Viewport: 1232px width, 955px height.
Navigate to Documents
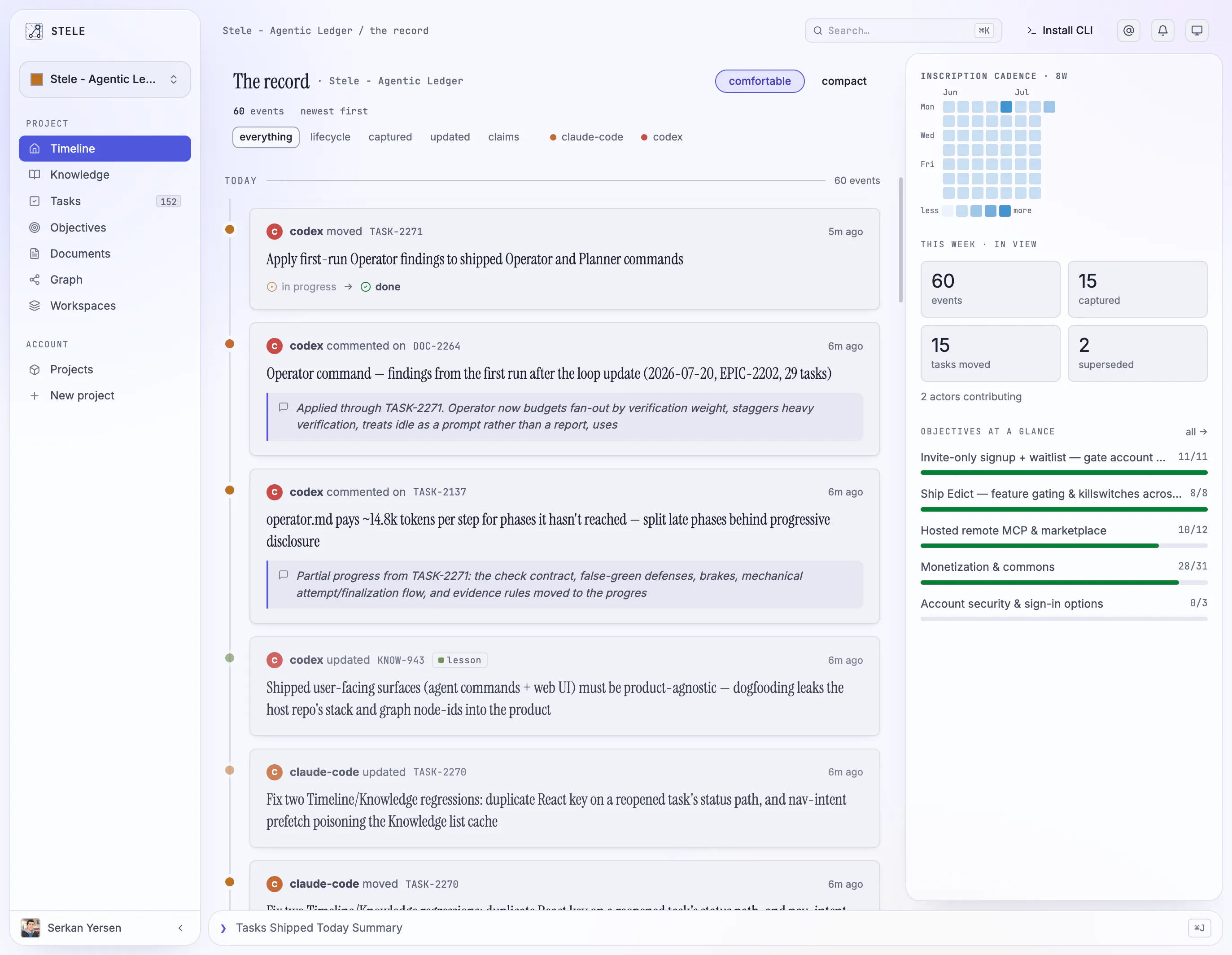click(x=105, y=254)
